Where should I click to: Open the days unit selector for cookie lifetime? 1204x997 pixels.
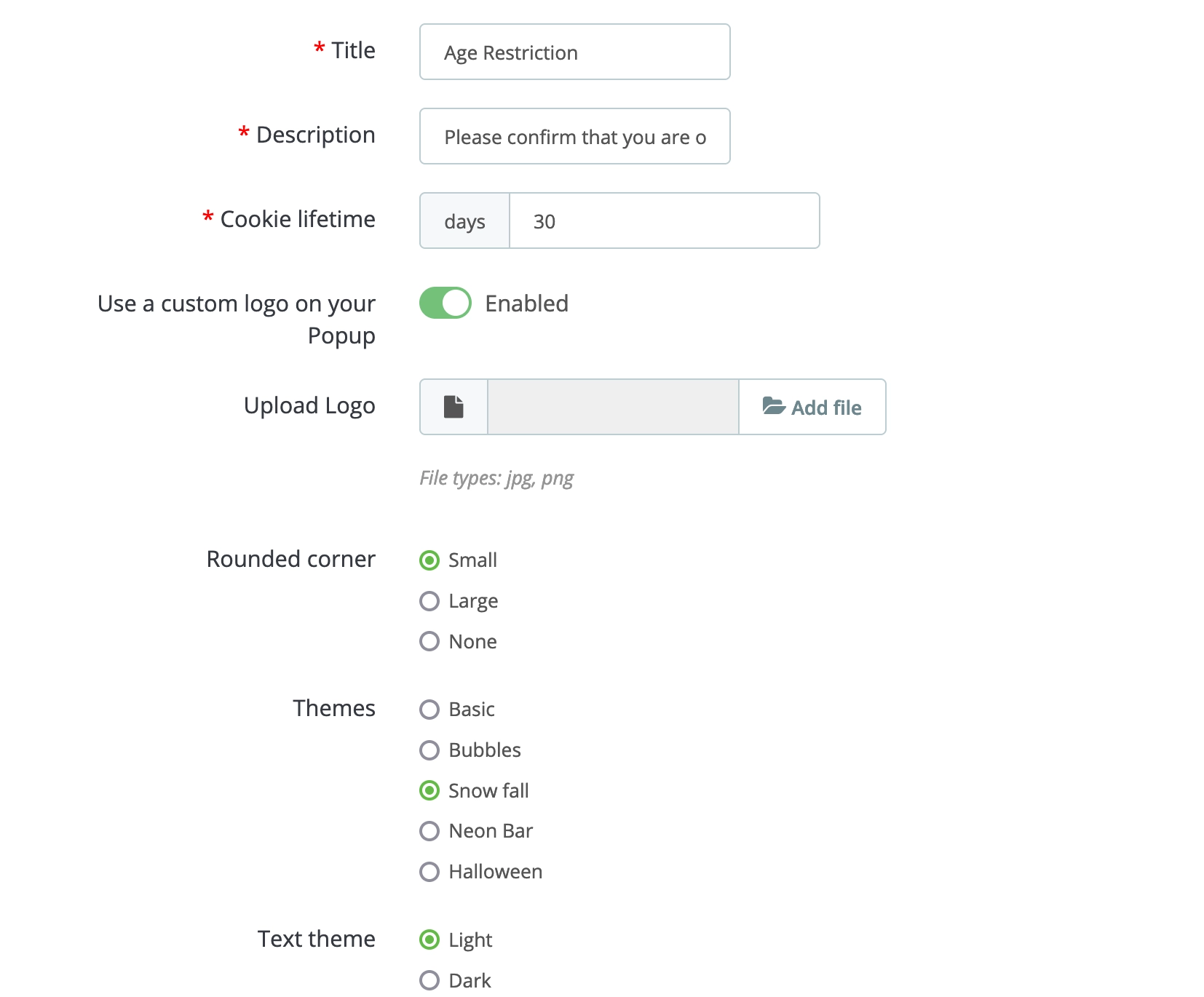coord(464,221)
